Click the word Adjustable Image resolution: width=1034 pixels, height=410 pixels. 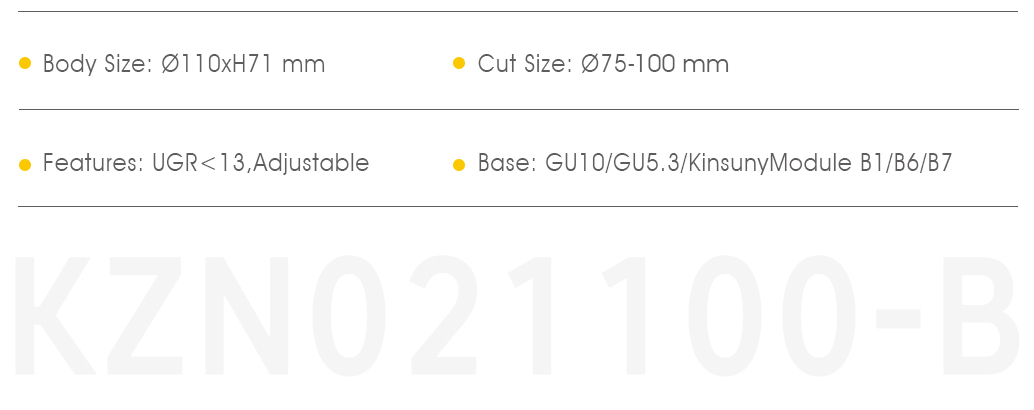(311, 163)
